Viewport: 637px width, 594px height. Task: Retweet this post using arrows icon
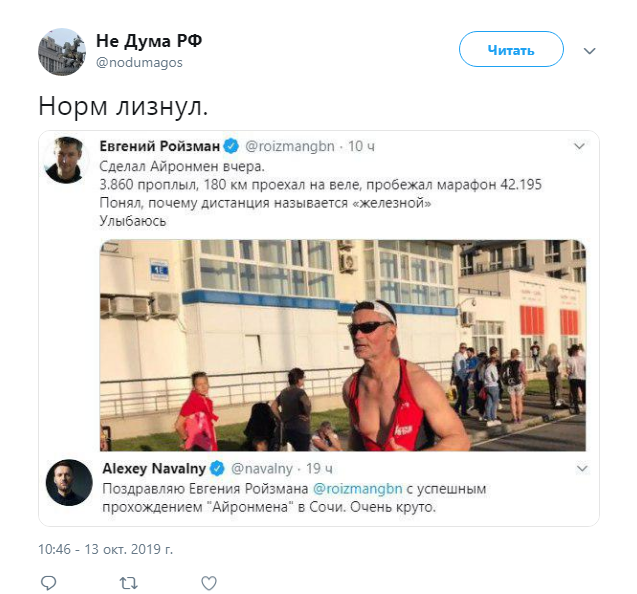click(129, 583)
